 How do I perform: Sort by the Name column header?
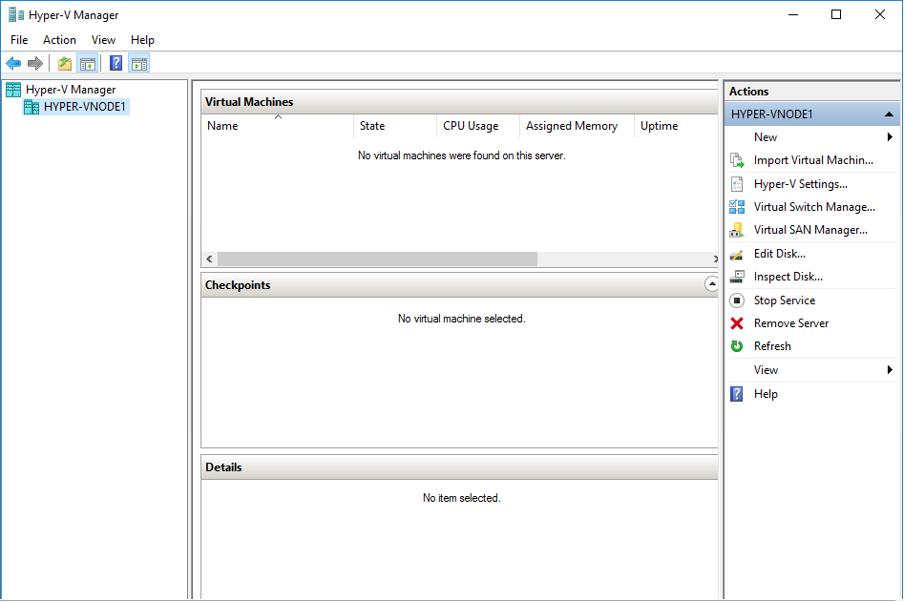278,126
